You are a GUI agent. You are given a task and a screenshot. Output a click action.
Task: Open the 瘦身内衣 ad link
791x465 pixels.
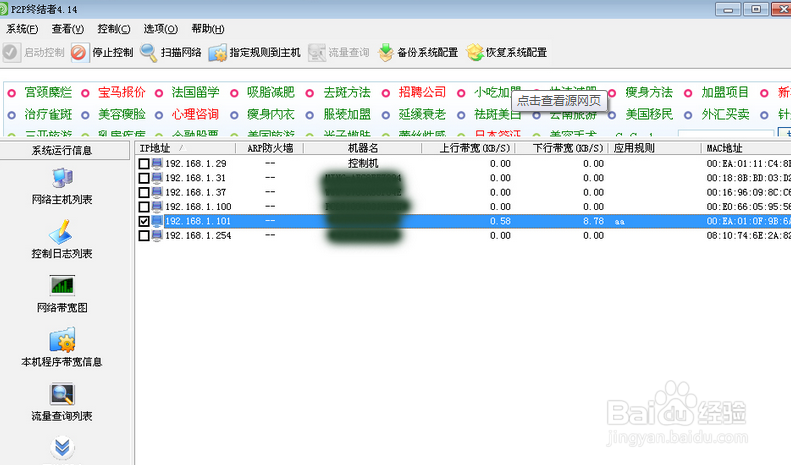270,114
